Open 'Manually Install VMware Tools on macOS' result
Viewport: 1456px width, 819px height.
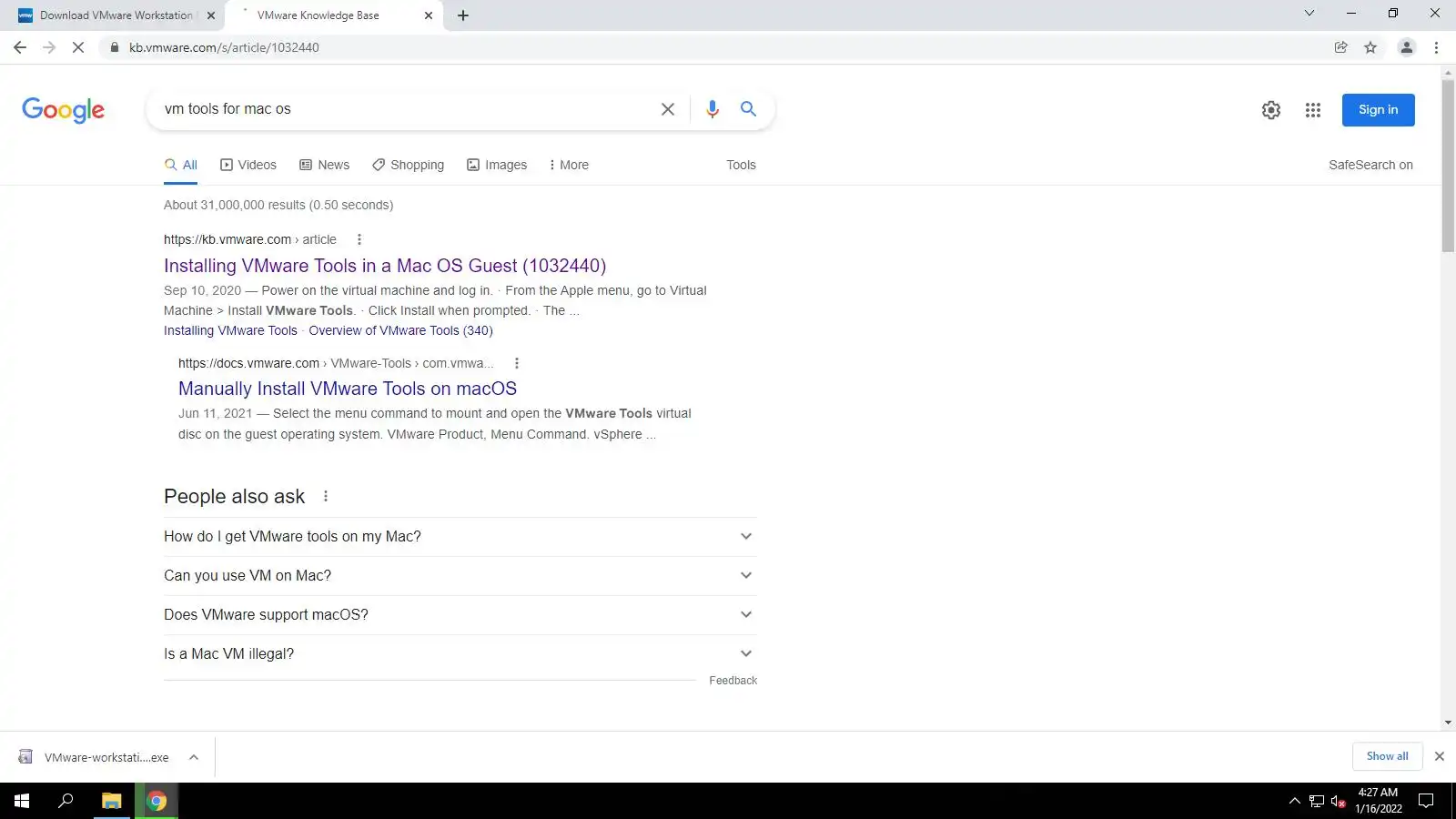(348, 389)
